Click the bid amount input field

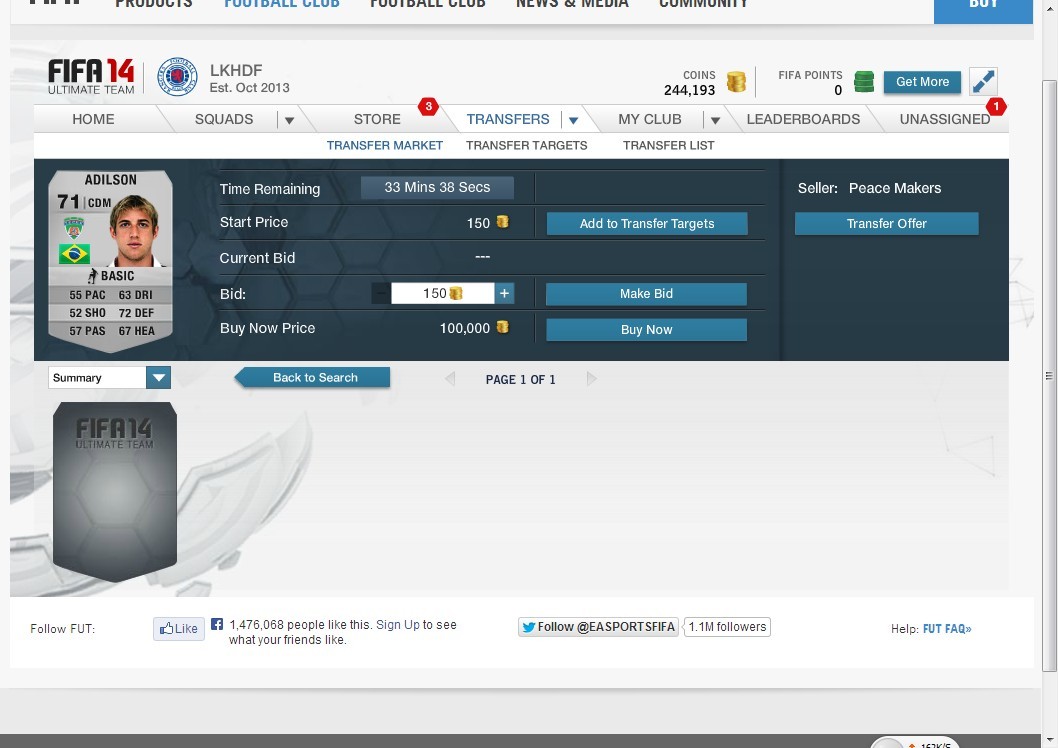[443, 293]
